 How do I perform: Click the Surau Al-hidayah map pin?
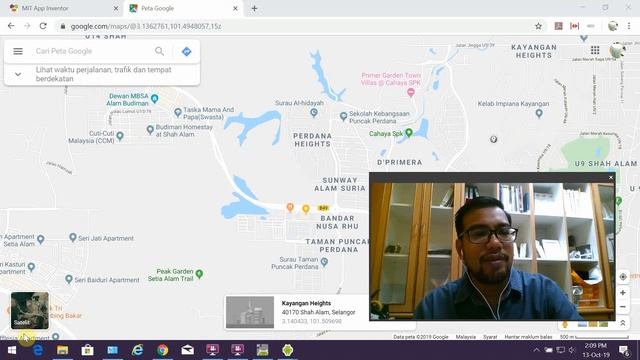pos(314,112)
